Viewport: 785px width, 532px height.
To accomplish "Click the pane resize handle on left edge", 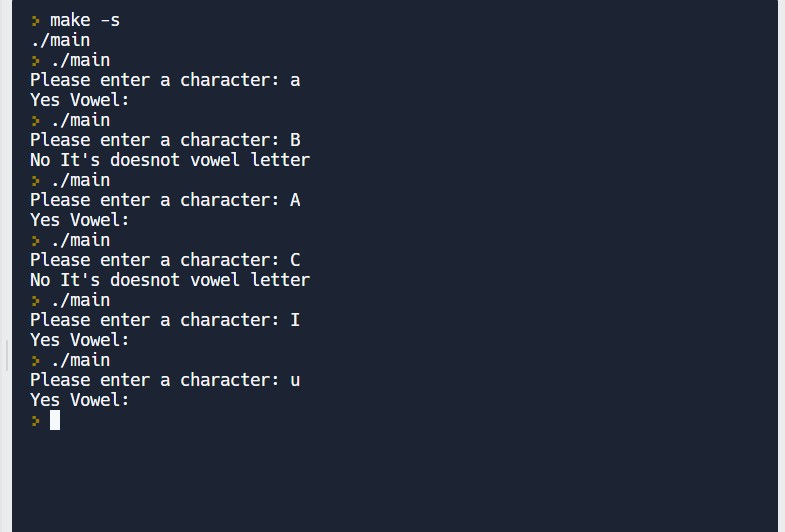I will (7, 355).
